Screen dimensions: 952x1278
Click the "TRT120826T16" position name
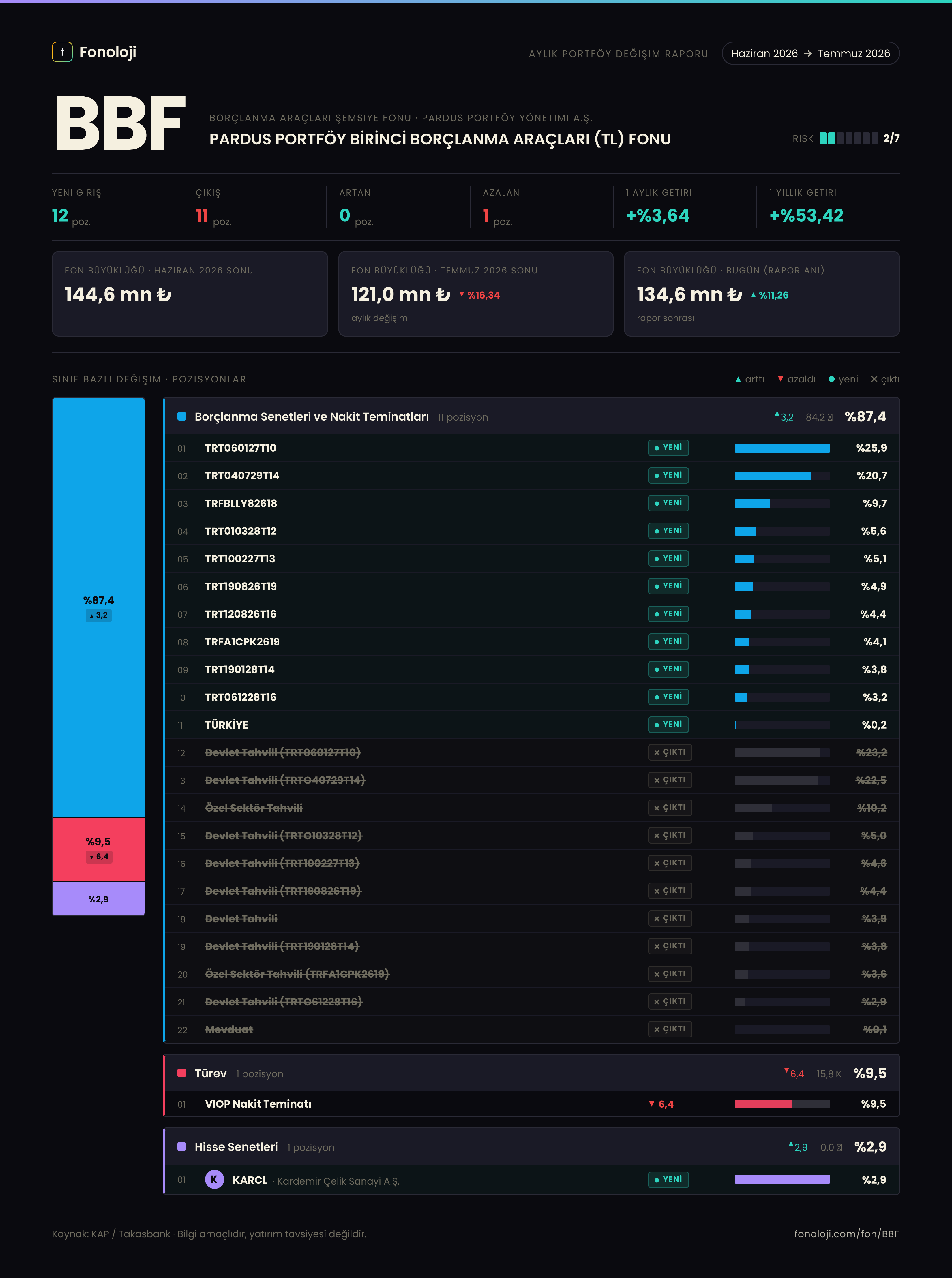(241, 614)
